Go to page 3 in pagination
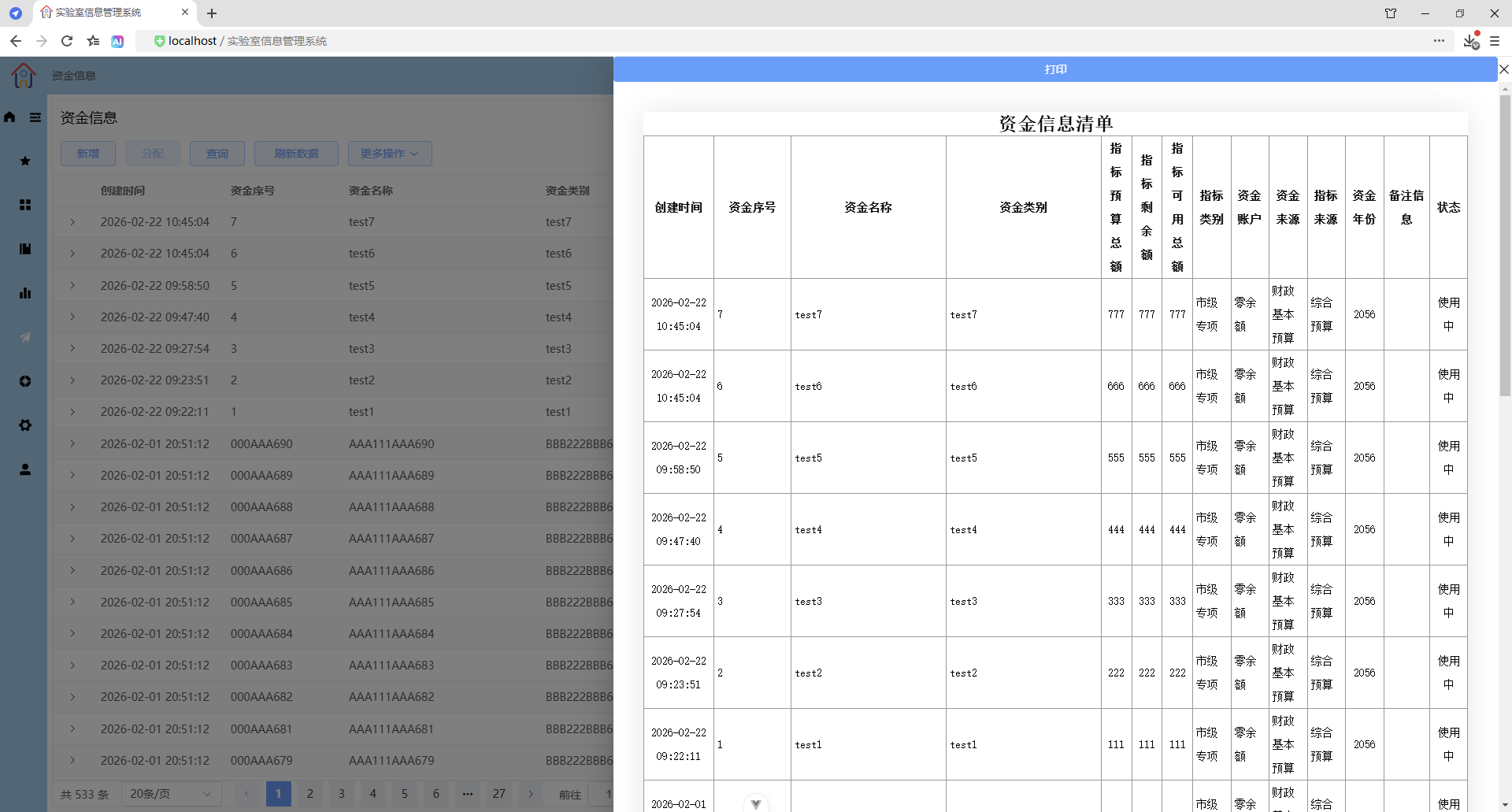The image size is (1512, 812). pyautogui.click(x=342, y=794)
